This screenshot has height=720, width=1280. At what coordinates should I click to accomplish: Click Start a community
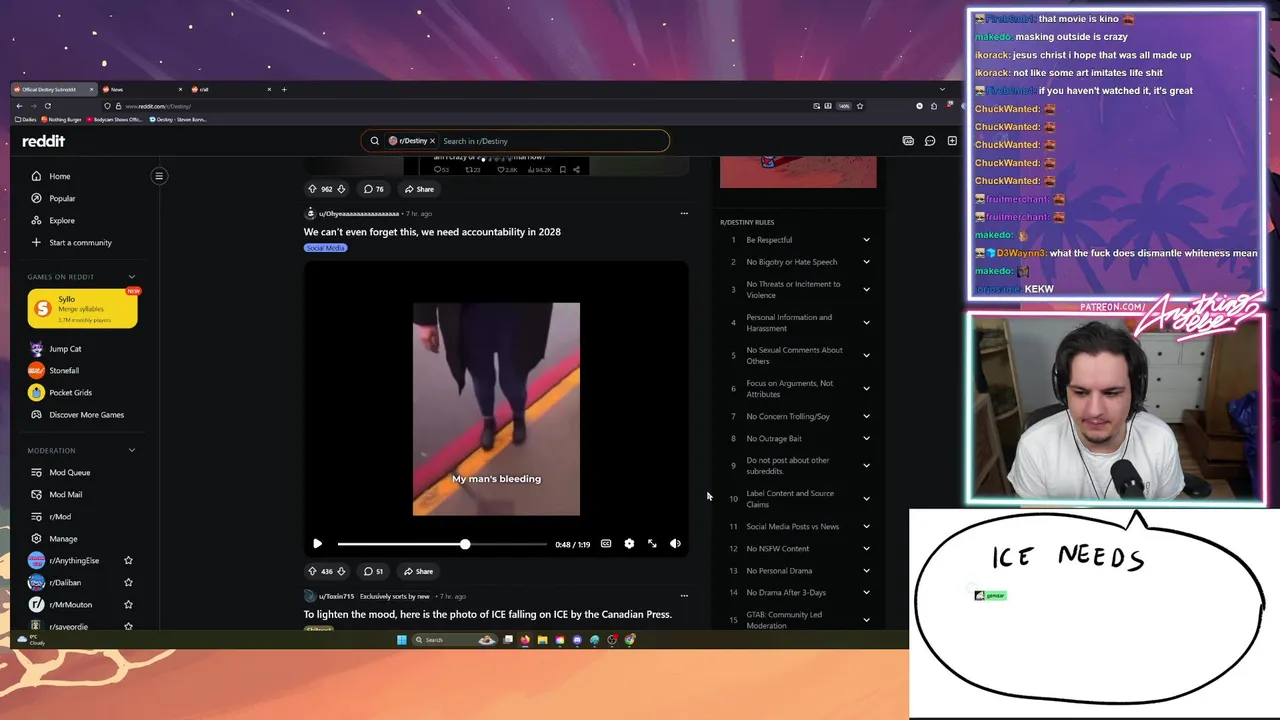[x=80, y=242]
